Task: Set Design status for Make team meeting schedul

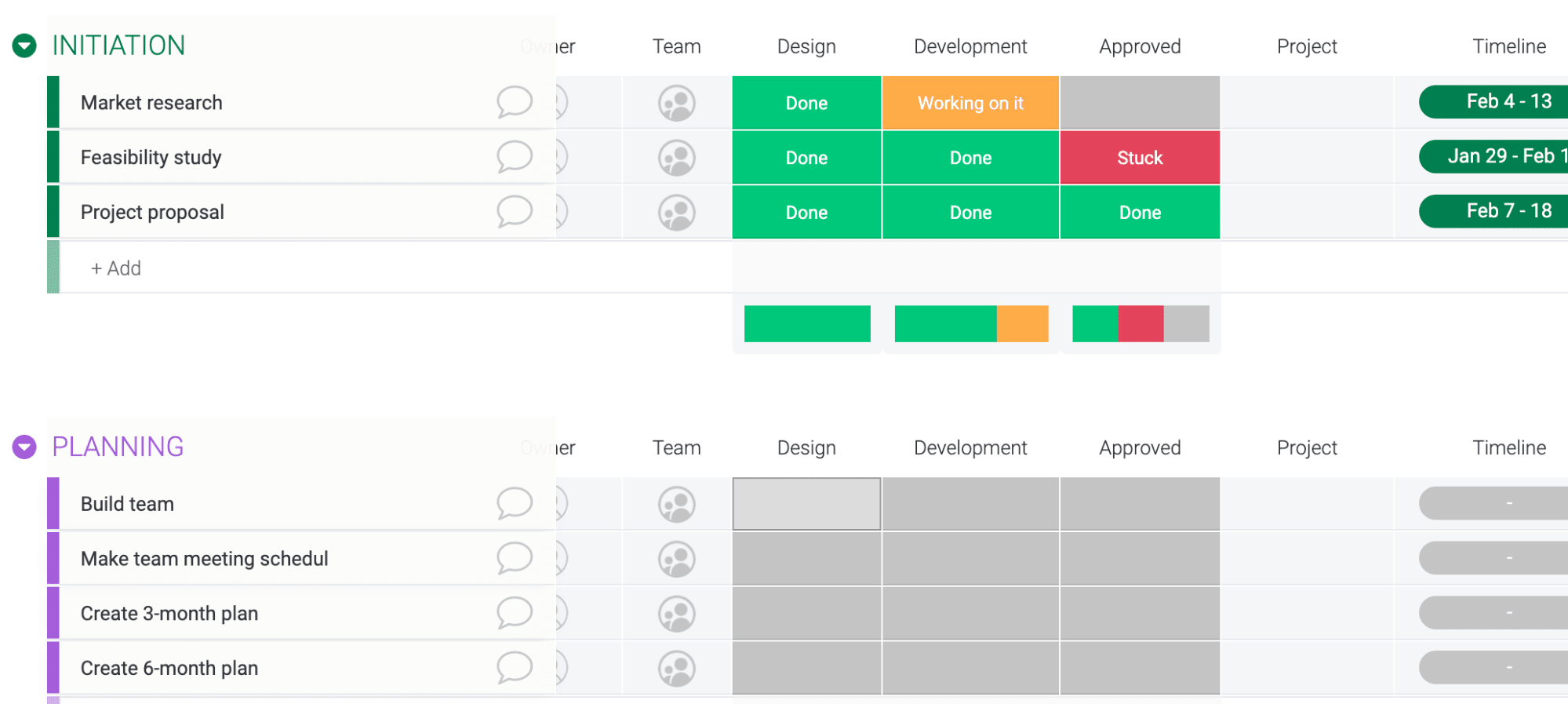Action: (806, 559)
